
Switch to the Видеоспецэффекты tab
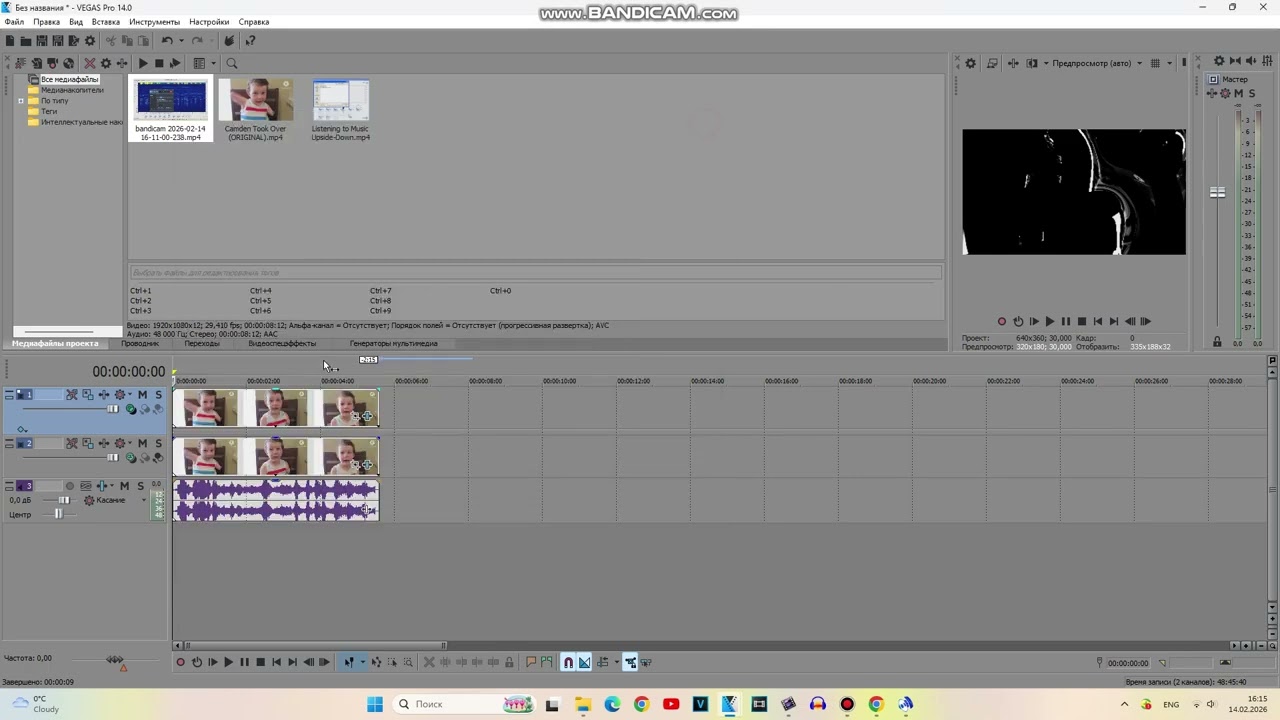pos(282,343)
